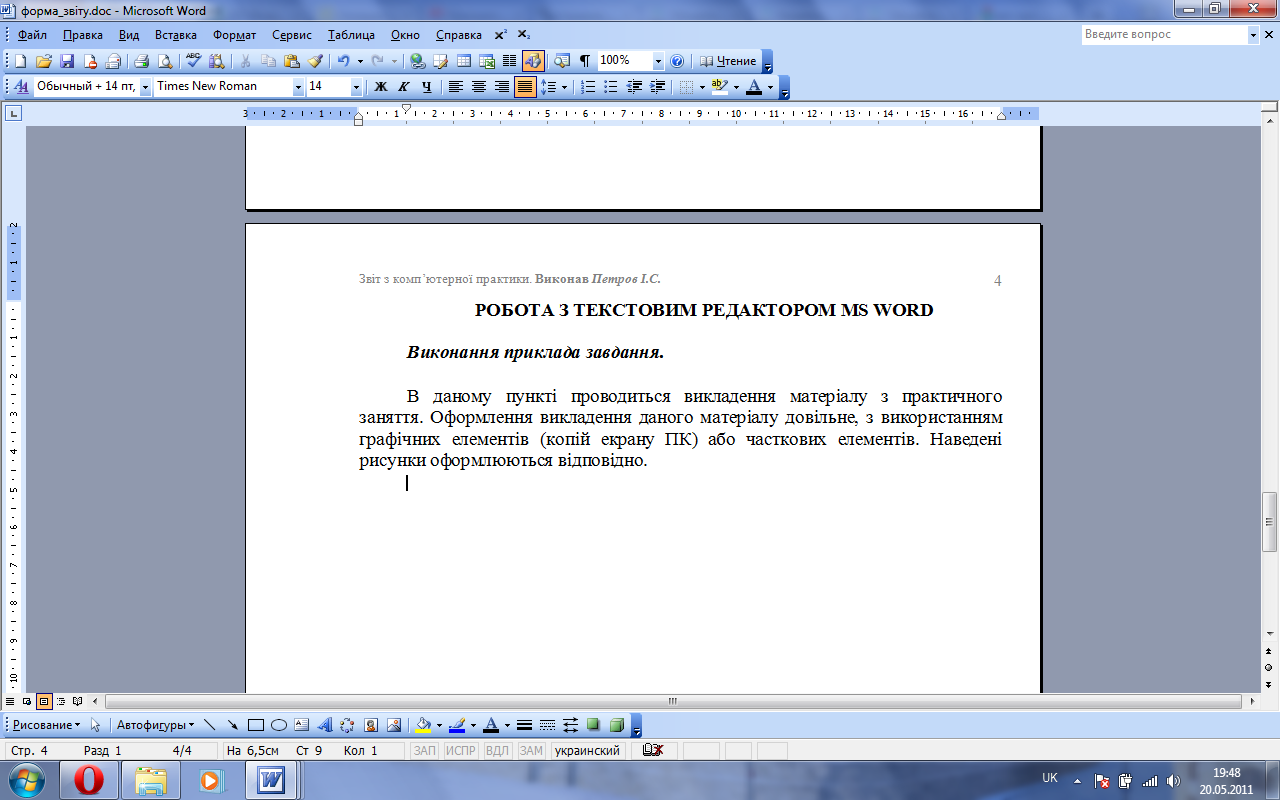
Task: Toggle Justify alignment
Action: pyautogui.click(x=525, y=87)
